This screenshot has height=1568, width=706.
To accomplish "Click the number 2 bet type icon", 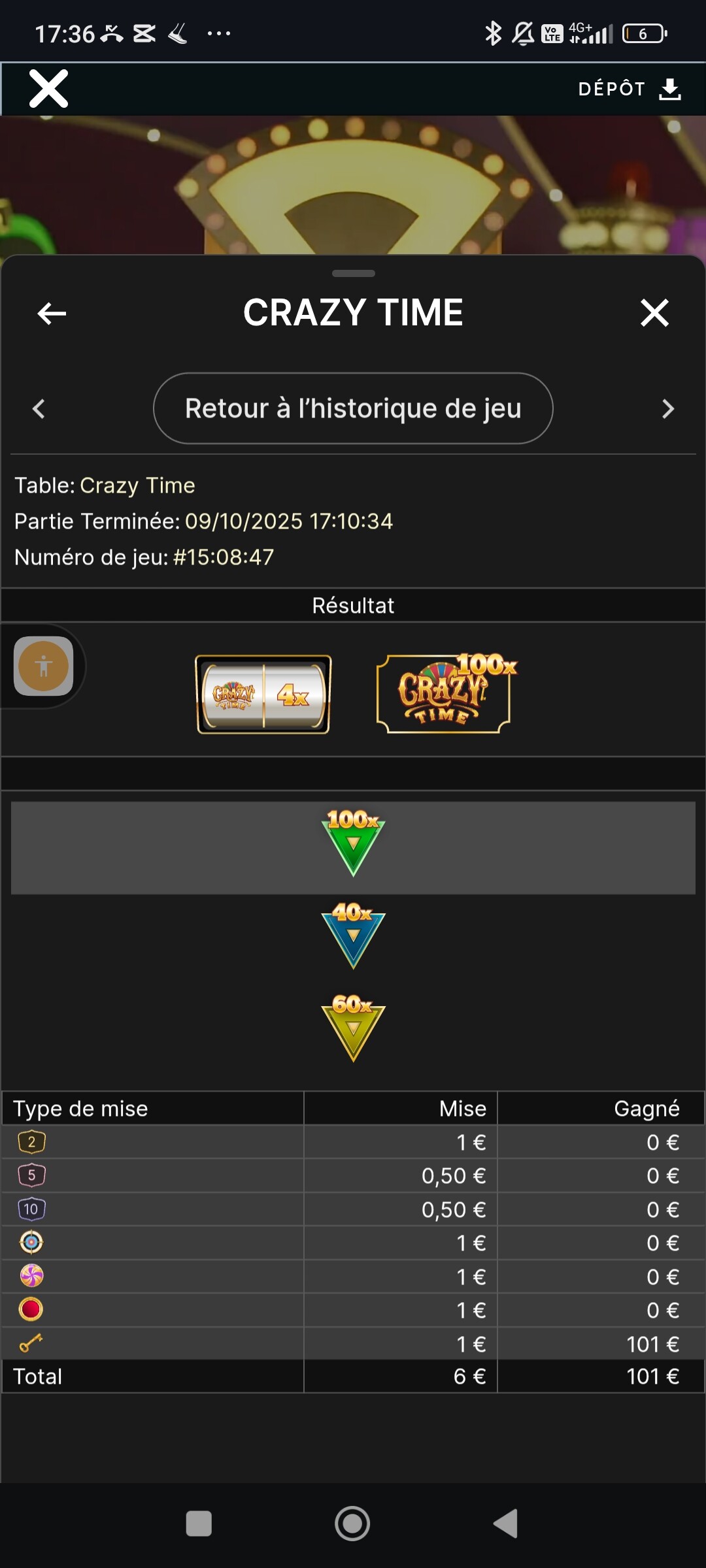I will coord(31,1142).
